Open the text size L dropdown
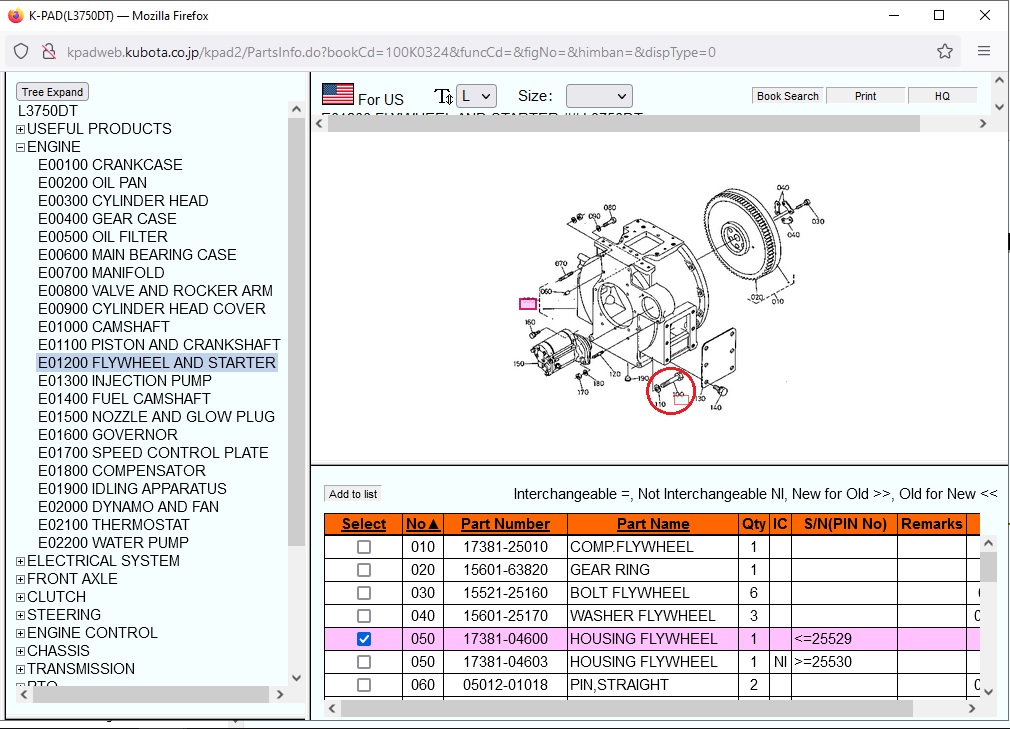The height and width of the screenshot is (729, 1010). [476, 96]
